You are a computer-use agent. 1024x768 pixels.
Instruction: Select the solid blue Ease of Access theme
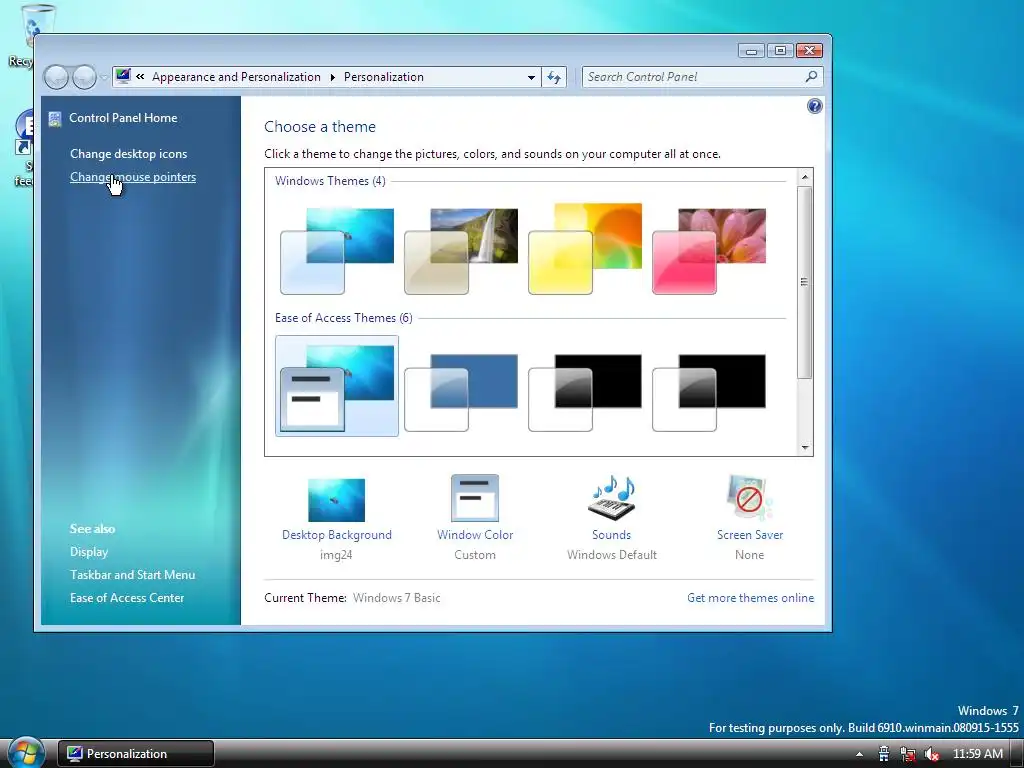coord(461,392)
